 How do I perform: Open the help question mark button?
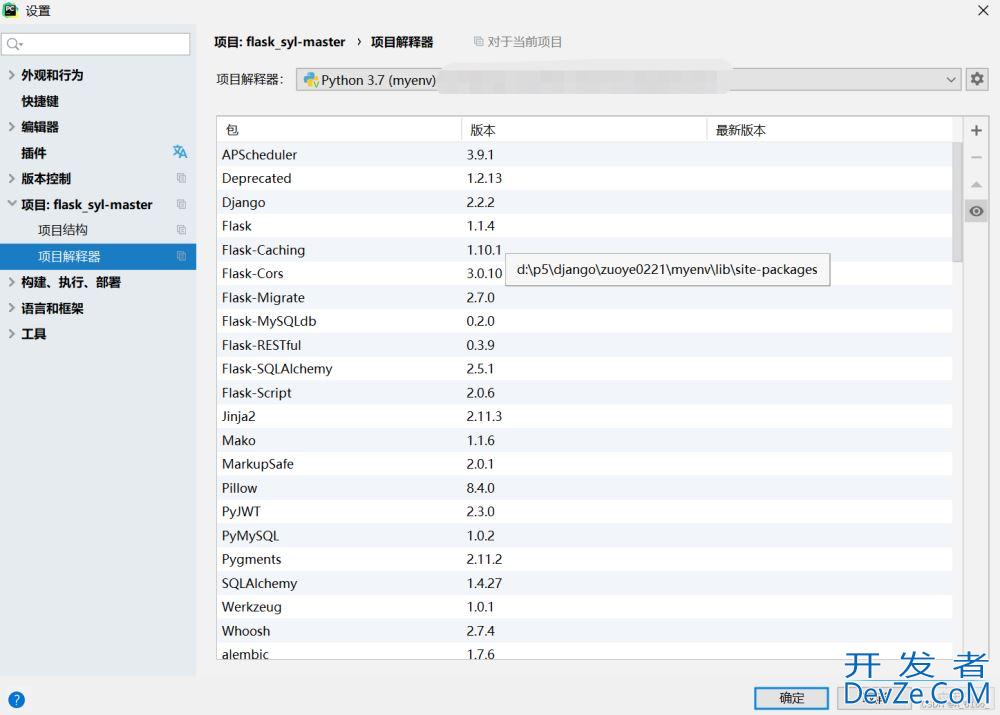(17, 700)
